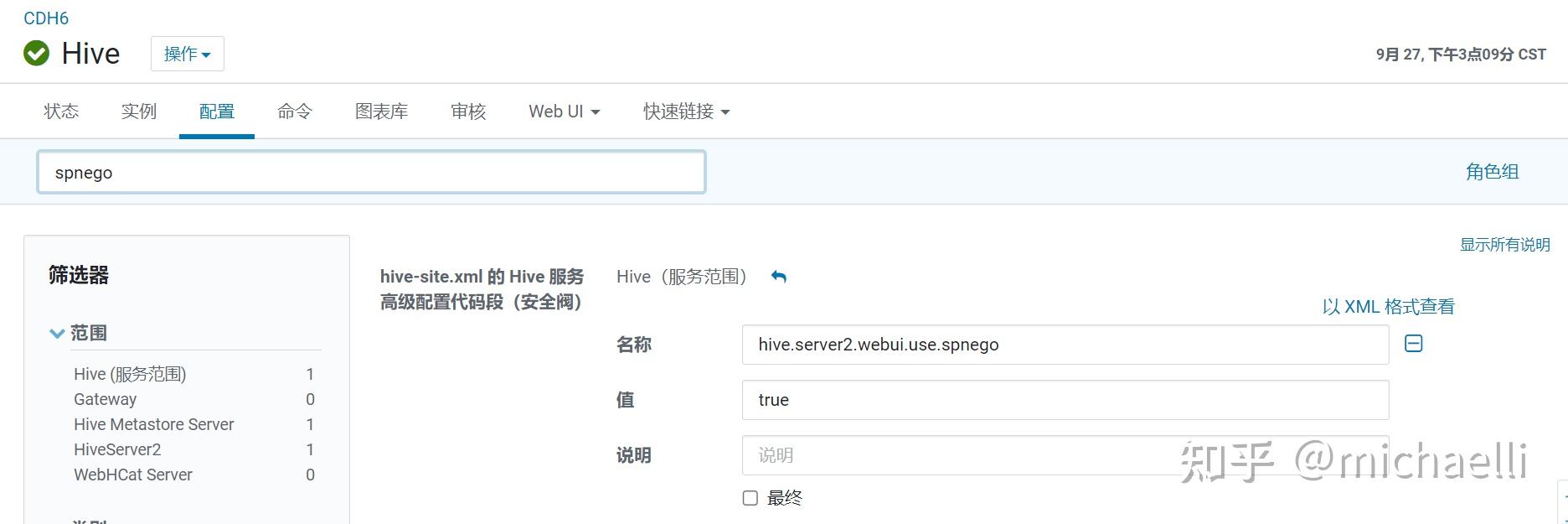The image size is (1568, 524).
Task: Open the 快速链接 dropdown menu
Action: pyautogui.click(x=687, y=112)
